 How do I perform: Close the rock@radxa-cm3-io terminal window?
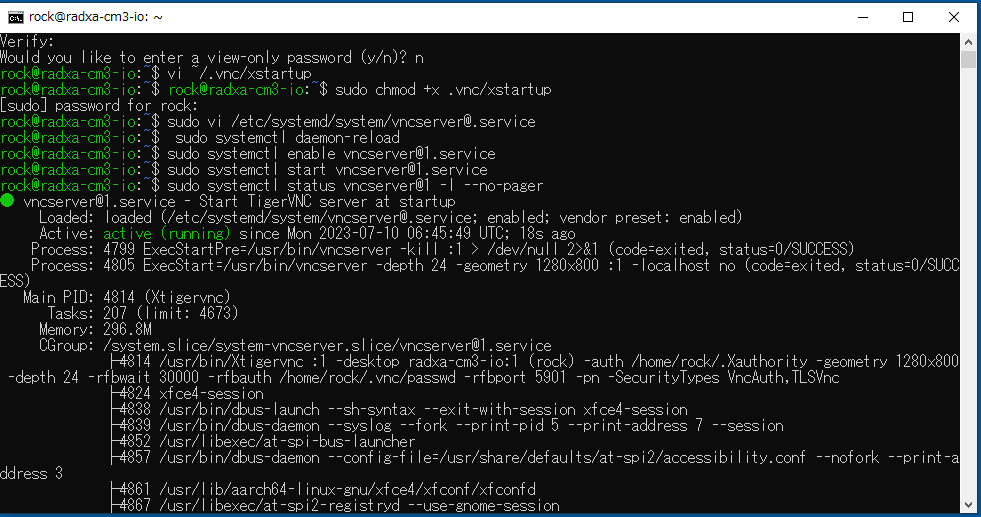(953, 17)
